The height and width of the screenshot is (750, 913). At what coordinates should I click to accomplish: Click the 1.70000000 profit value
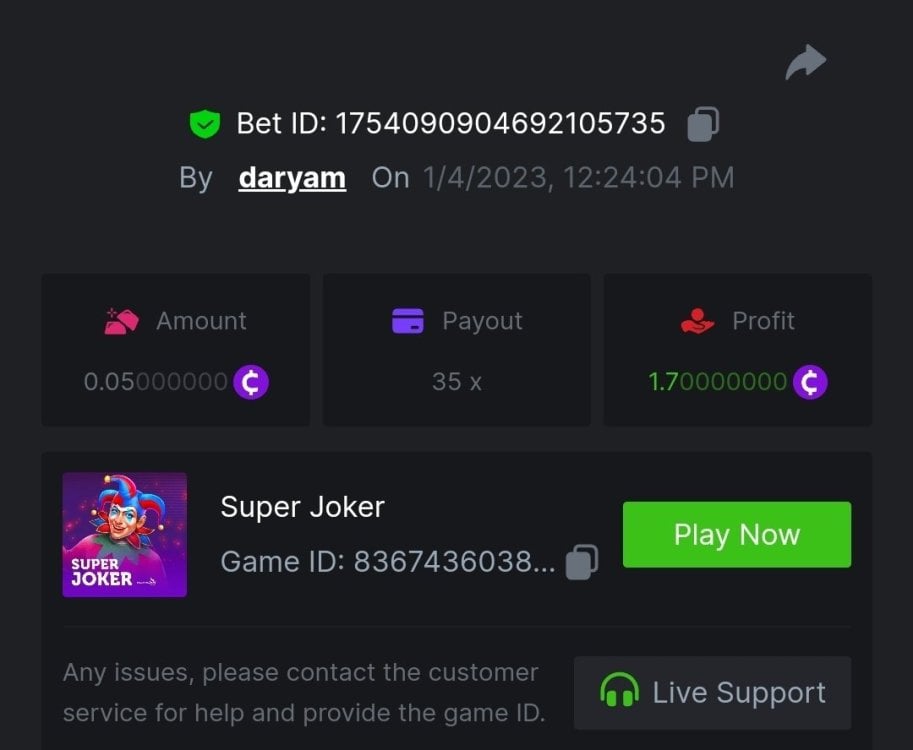pos(717,382)
